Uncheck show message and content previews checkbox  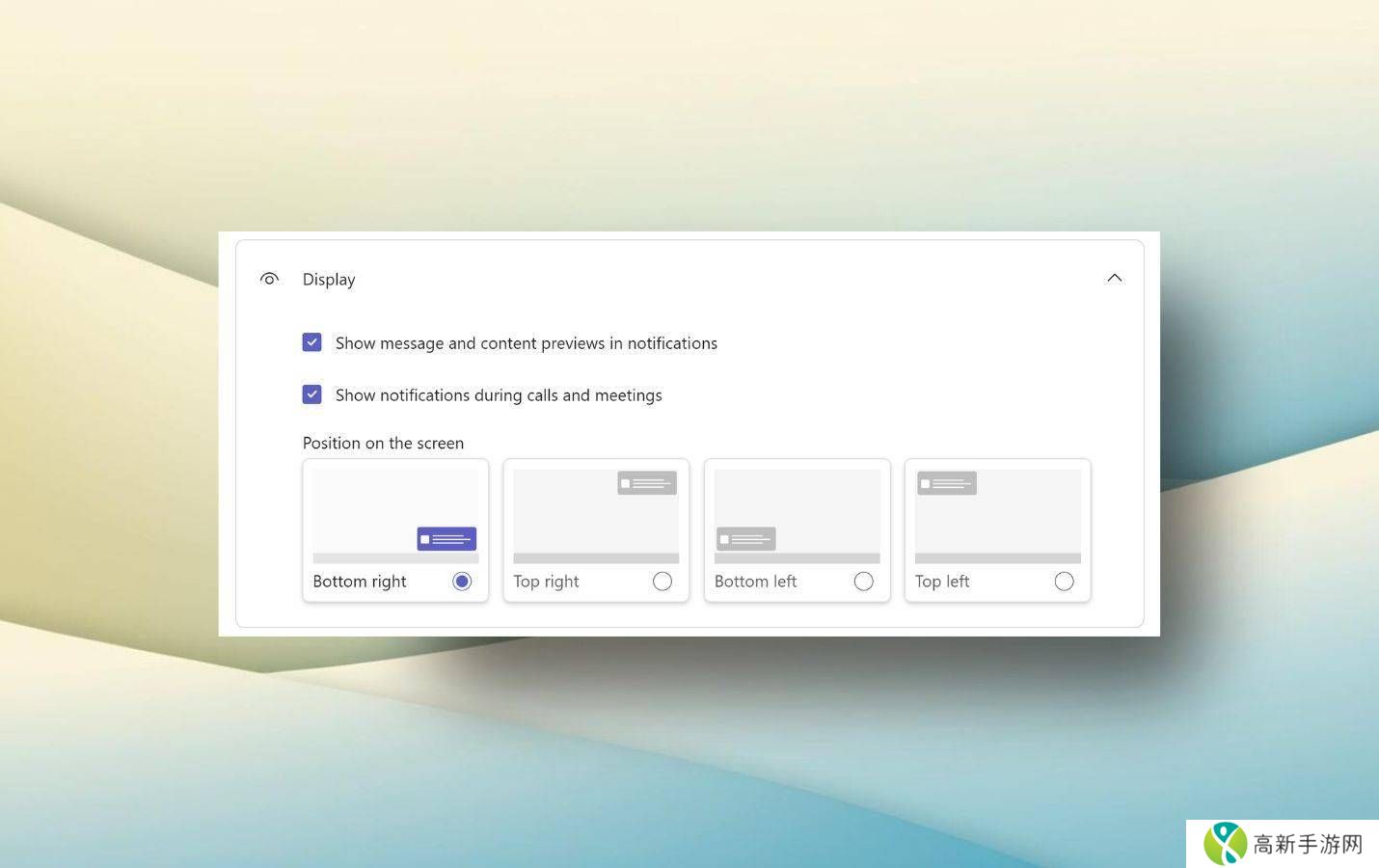pyautogui.click(x=311, y=342)
